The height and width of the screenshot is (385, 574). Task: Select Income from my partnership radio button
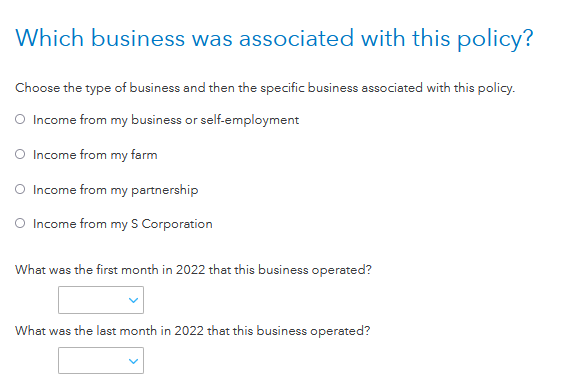tap(20, 189)
